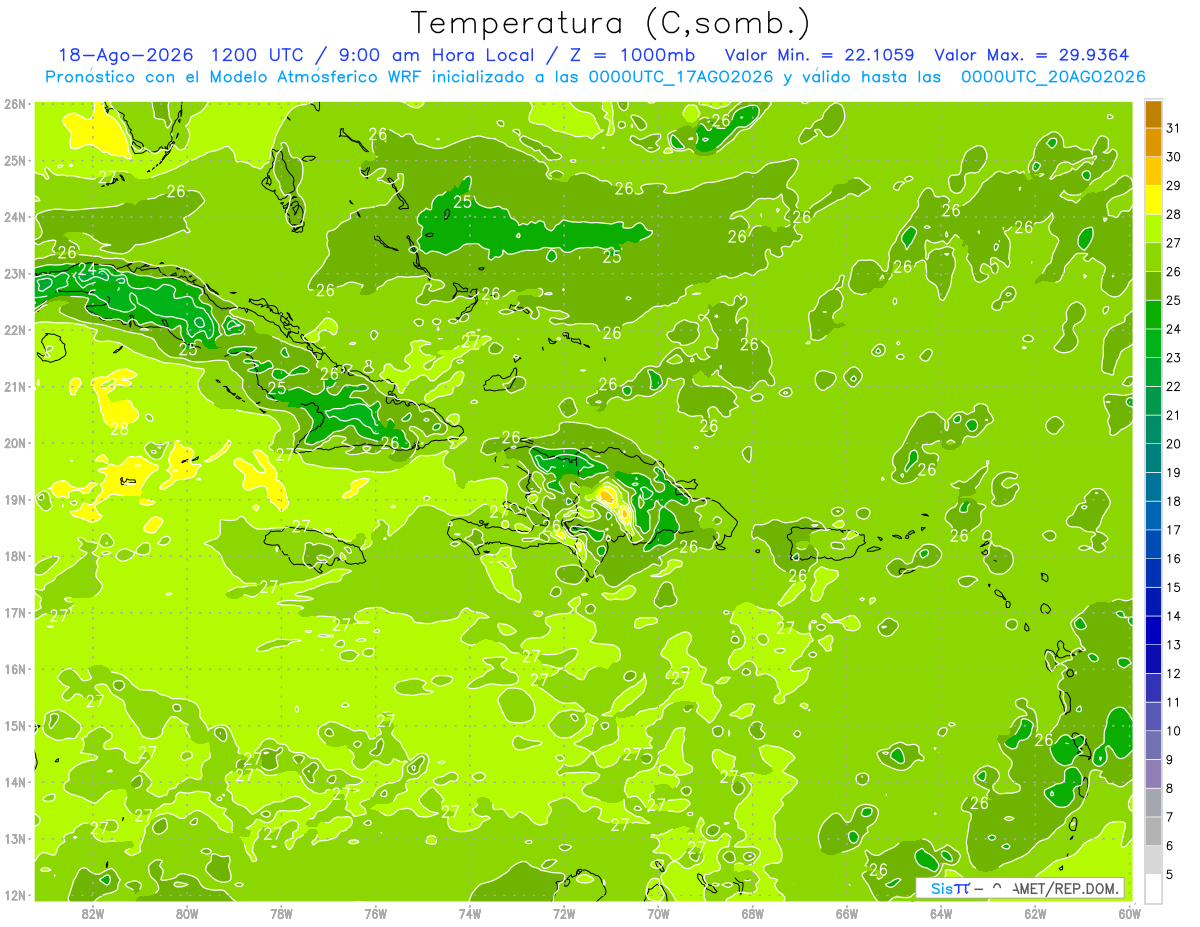Click the "60W" longitude axis label
The image size is (1200, 927).
coord(1129,912)
